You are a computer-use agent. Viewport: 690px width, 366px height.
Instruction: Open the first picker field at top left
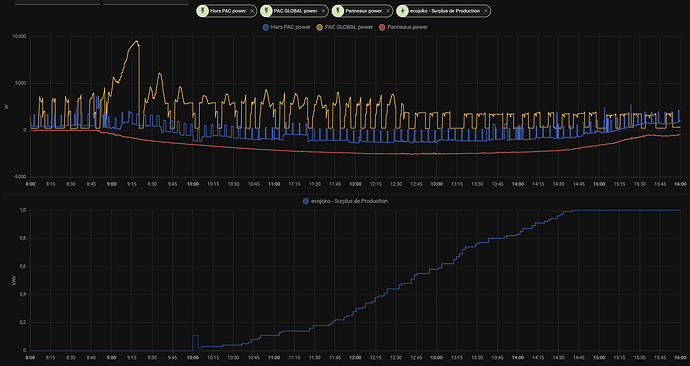tap(58, 2)
